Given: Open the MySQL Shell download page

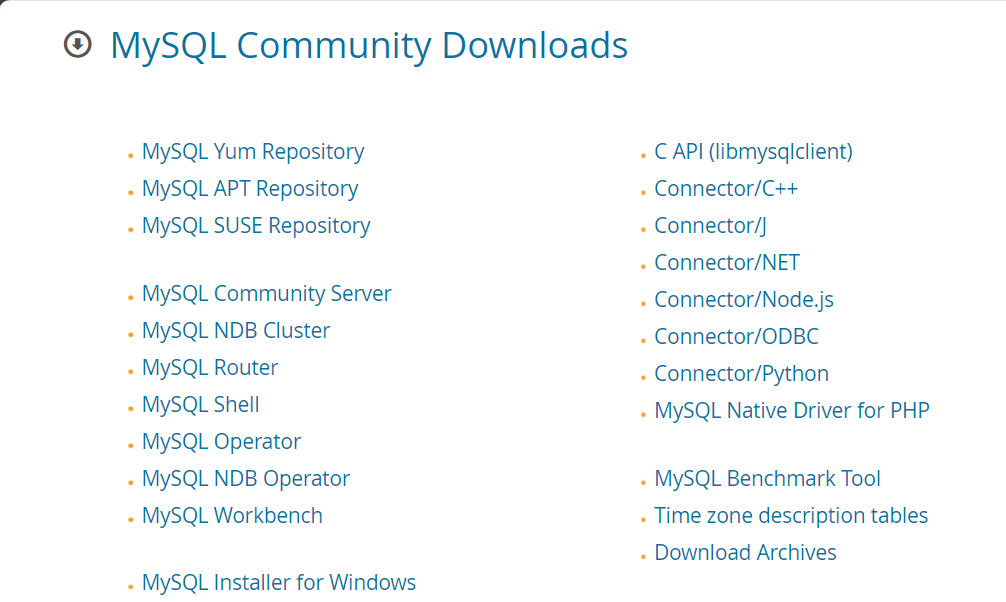Looking at the screenshot, I should coord(201,405).
